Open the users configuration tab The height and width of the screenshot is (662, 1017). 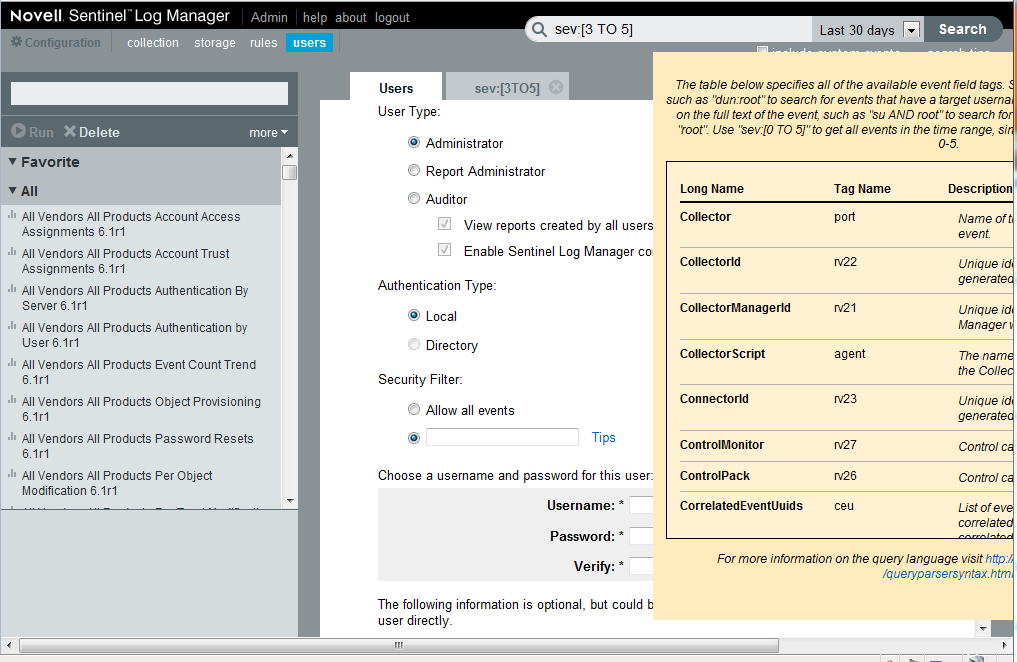click(309, 43)
